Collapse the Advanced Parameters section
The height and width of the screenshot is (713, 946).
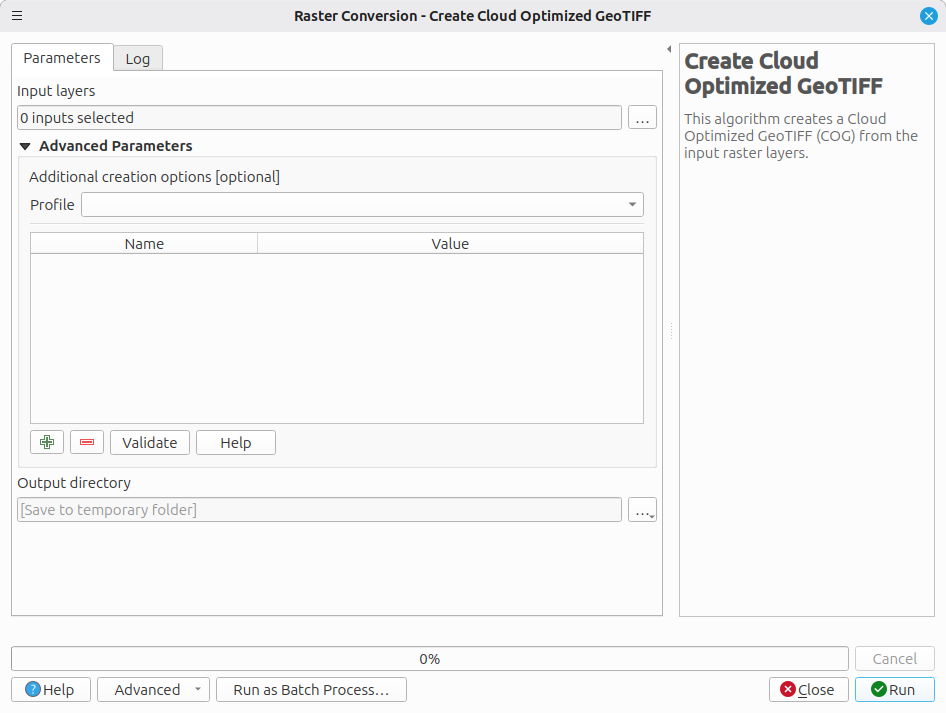pyautogui.click(x=26, y=146)
